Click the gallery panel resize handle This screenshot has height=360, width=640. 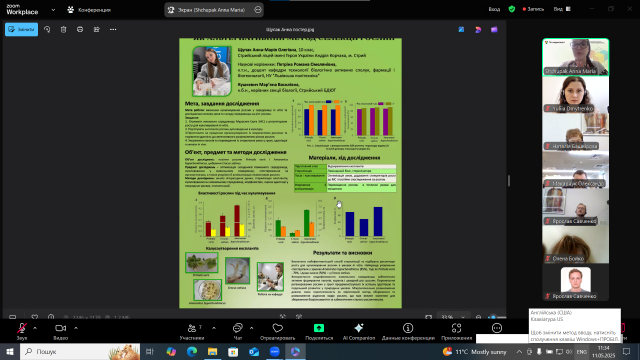(509, 181)
